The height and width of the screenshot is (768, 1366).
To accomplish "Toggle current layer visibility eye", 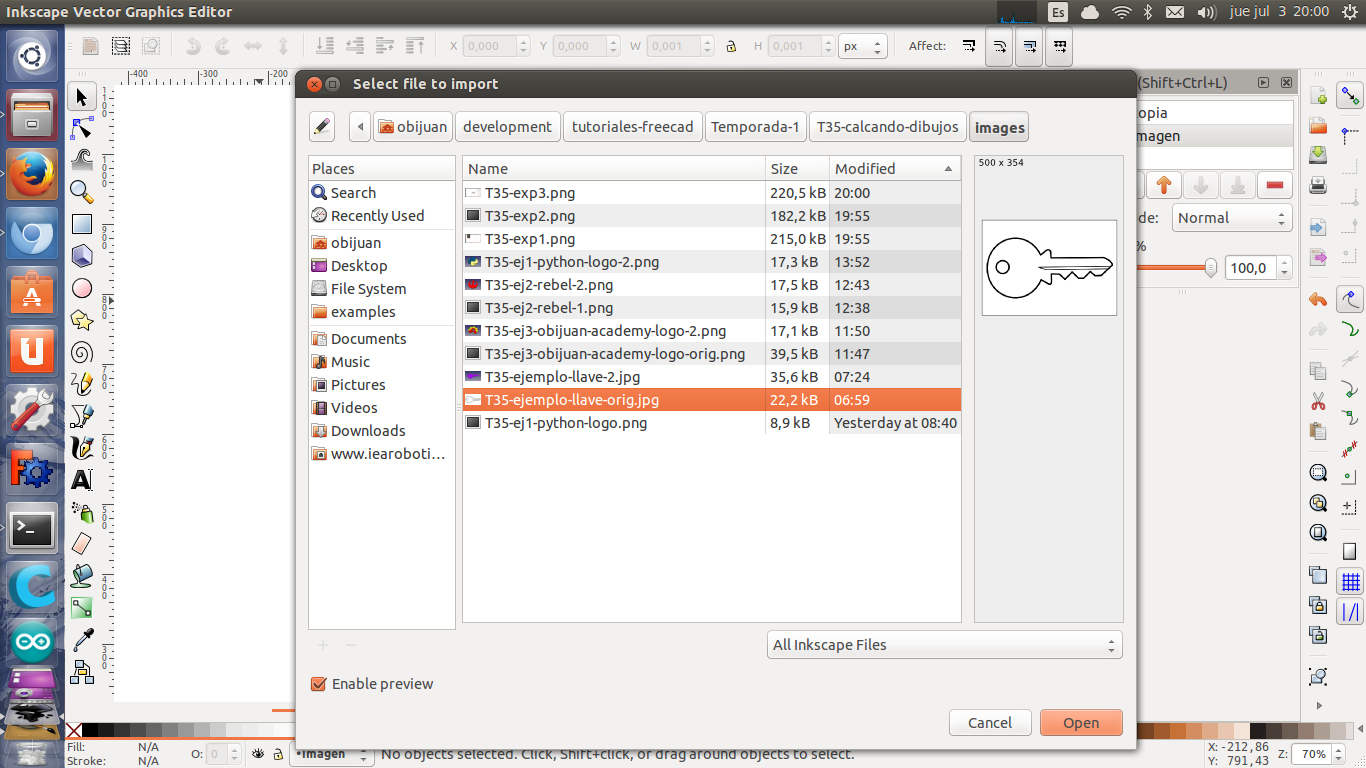I will point(258,754).
